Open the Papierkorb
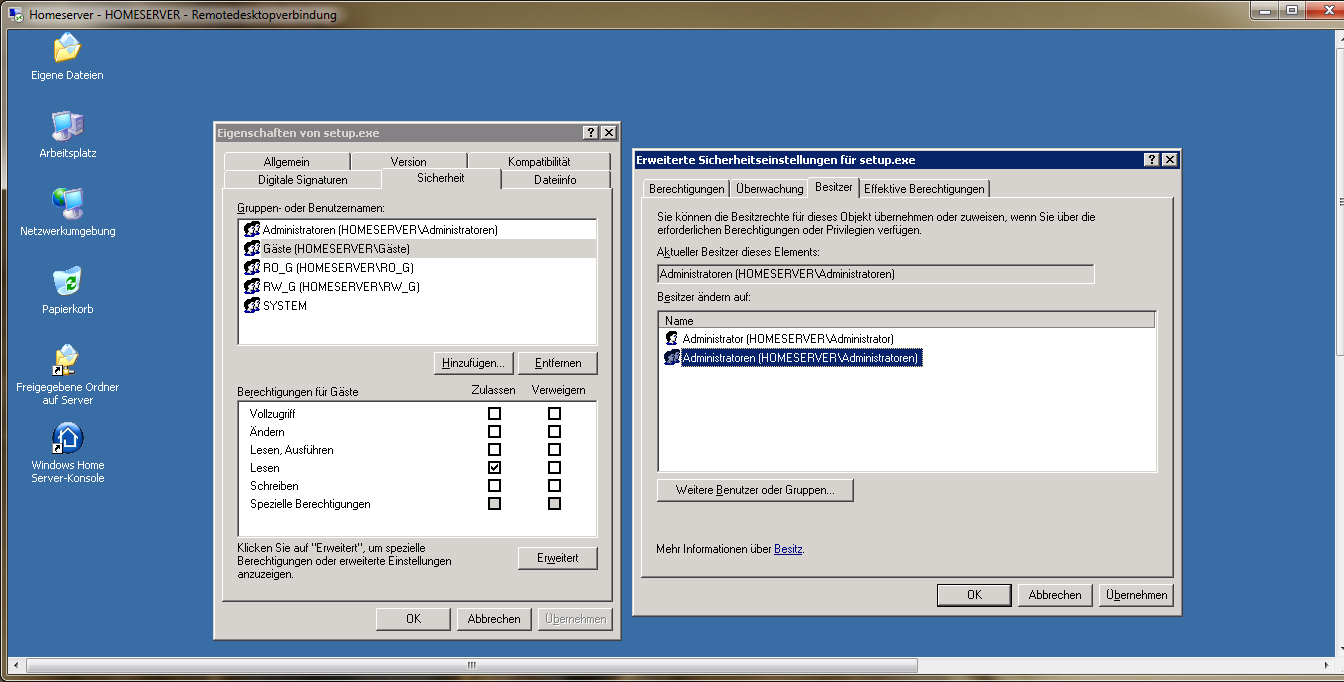This screenshot has height=682, width=1344. (x=66, y=287)
